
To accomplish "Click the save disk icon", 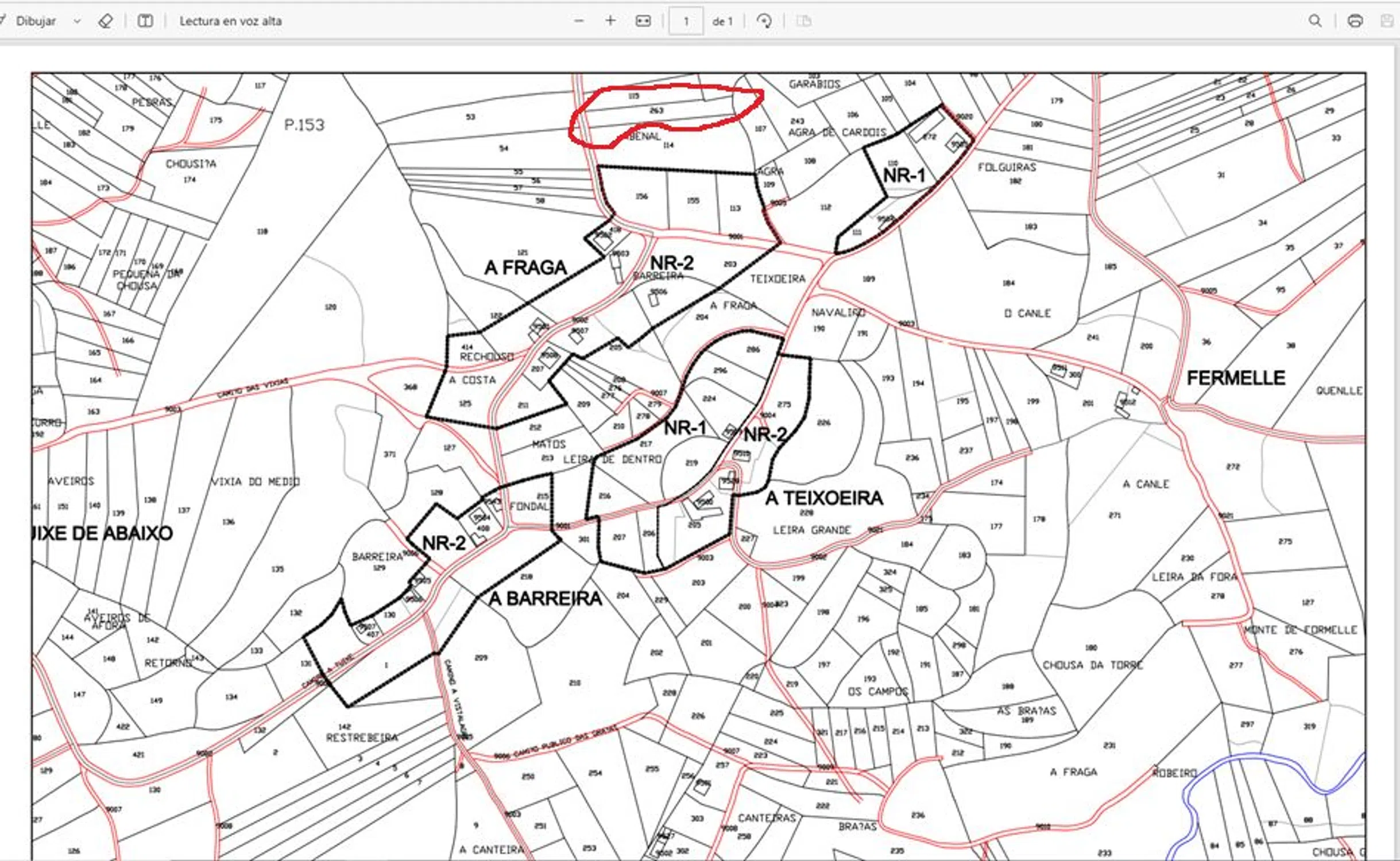I will click(1387, 21).
